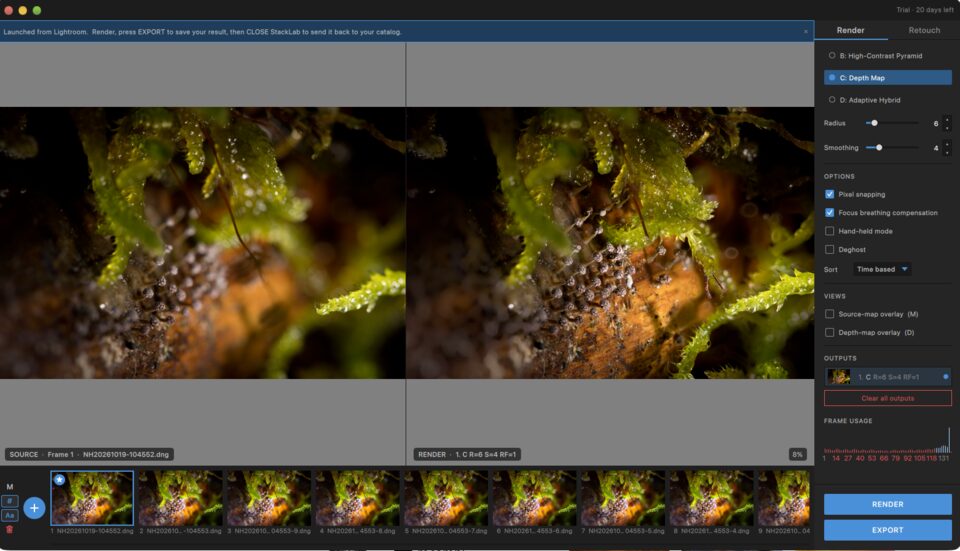Switch to the Render tab
This screenshot has width=960, height=551.
850,30
